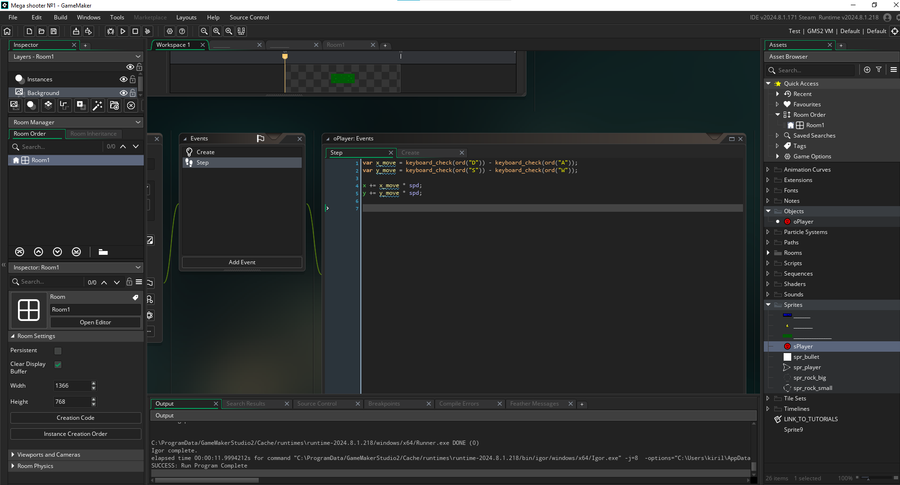
Task: Collapse the Room Manager section
Action: (x=138, y=122)
